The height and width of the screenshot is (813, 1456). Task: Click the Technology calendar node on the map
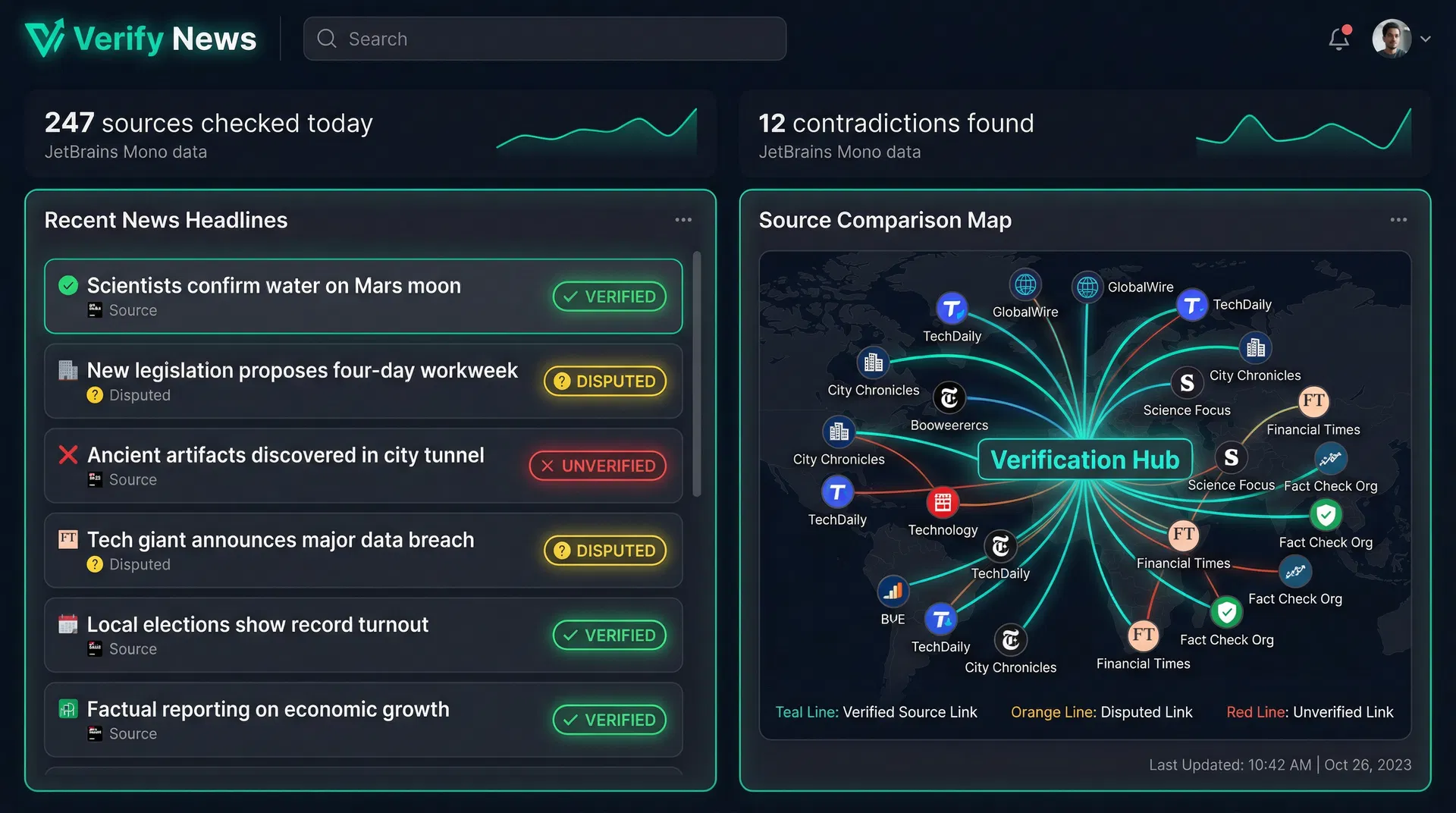click(943, 502)
